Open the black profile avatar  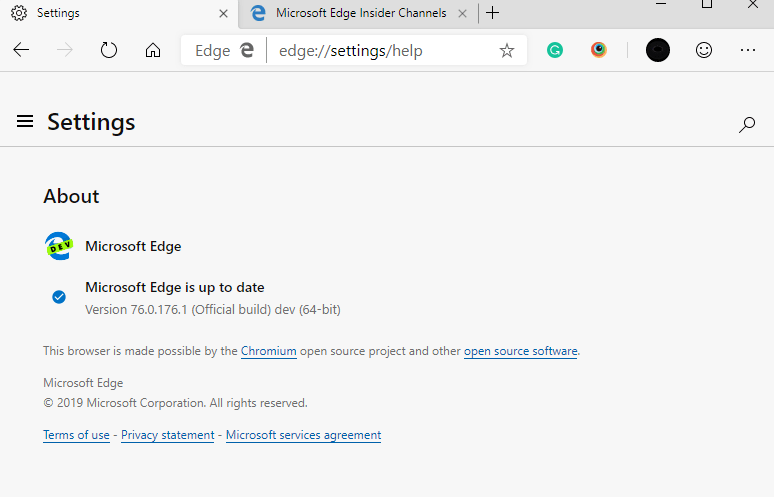(658, 50)
